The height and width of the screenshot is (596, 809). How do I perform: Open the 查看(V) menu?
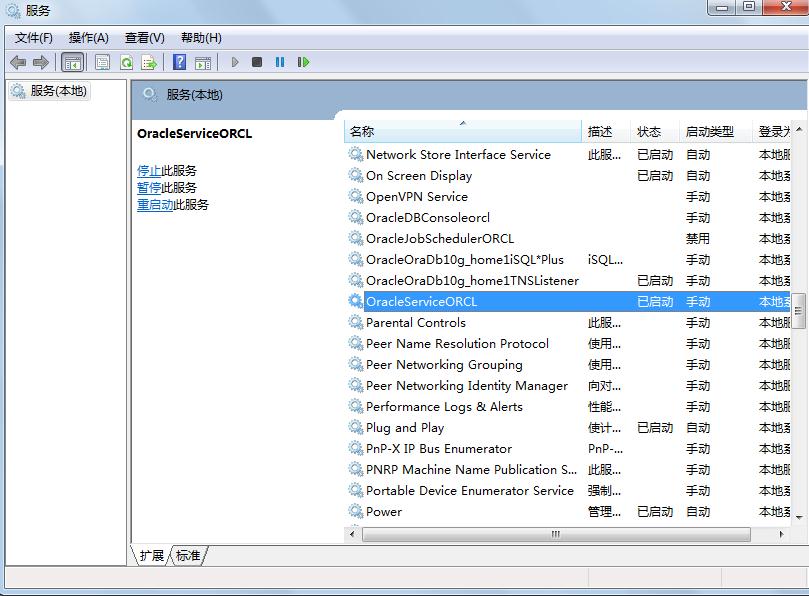pos(144,38)
